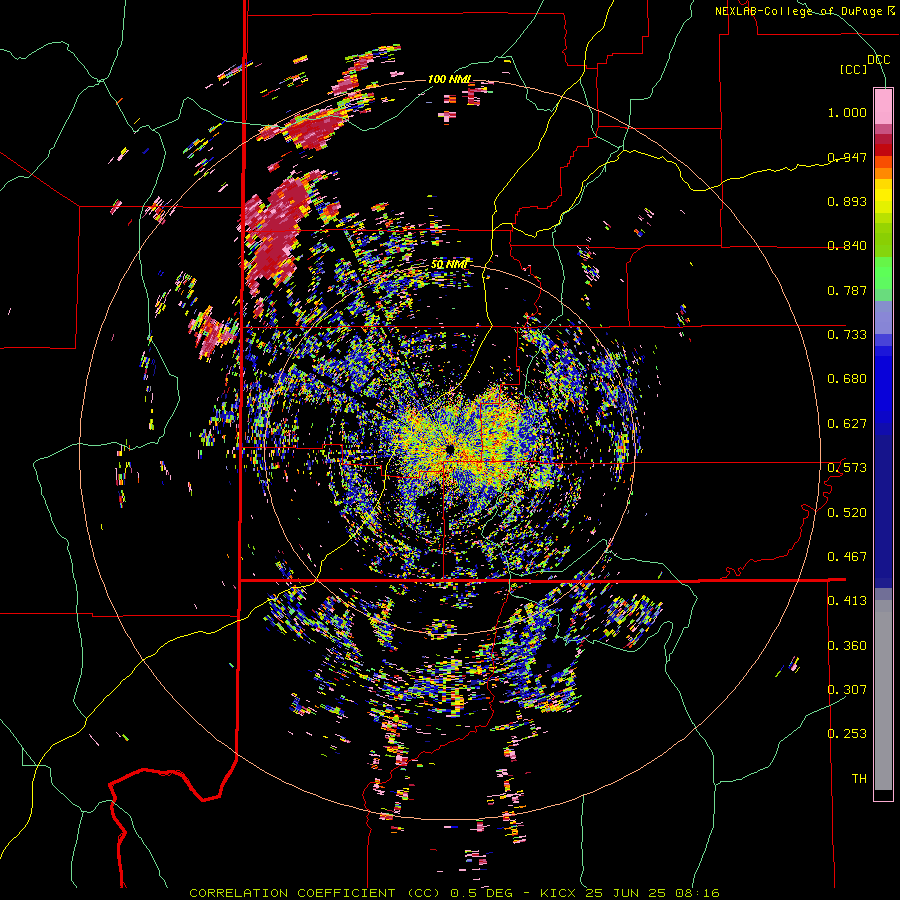Click the 0.947 scale value
The height and width of the screenshot is (900, 900).
coord(847,157)
